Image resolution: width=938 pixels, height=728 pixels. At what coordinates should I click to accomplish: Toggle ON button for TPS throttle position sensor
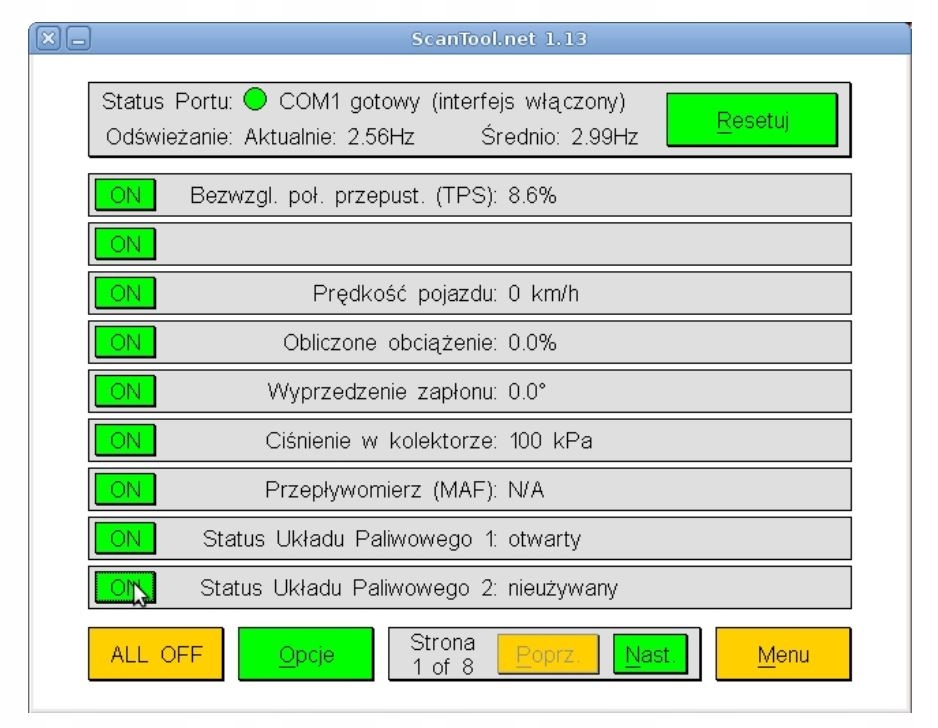(x=124, y=196)
